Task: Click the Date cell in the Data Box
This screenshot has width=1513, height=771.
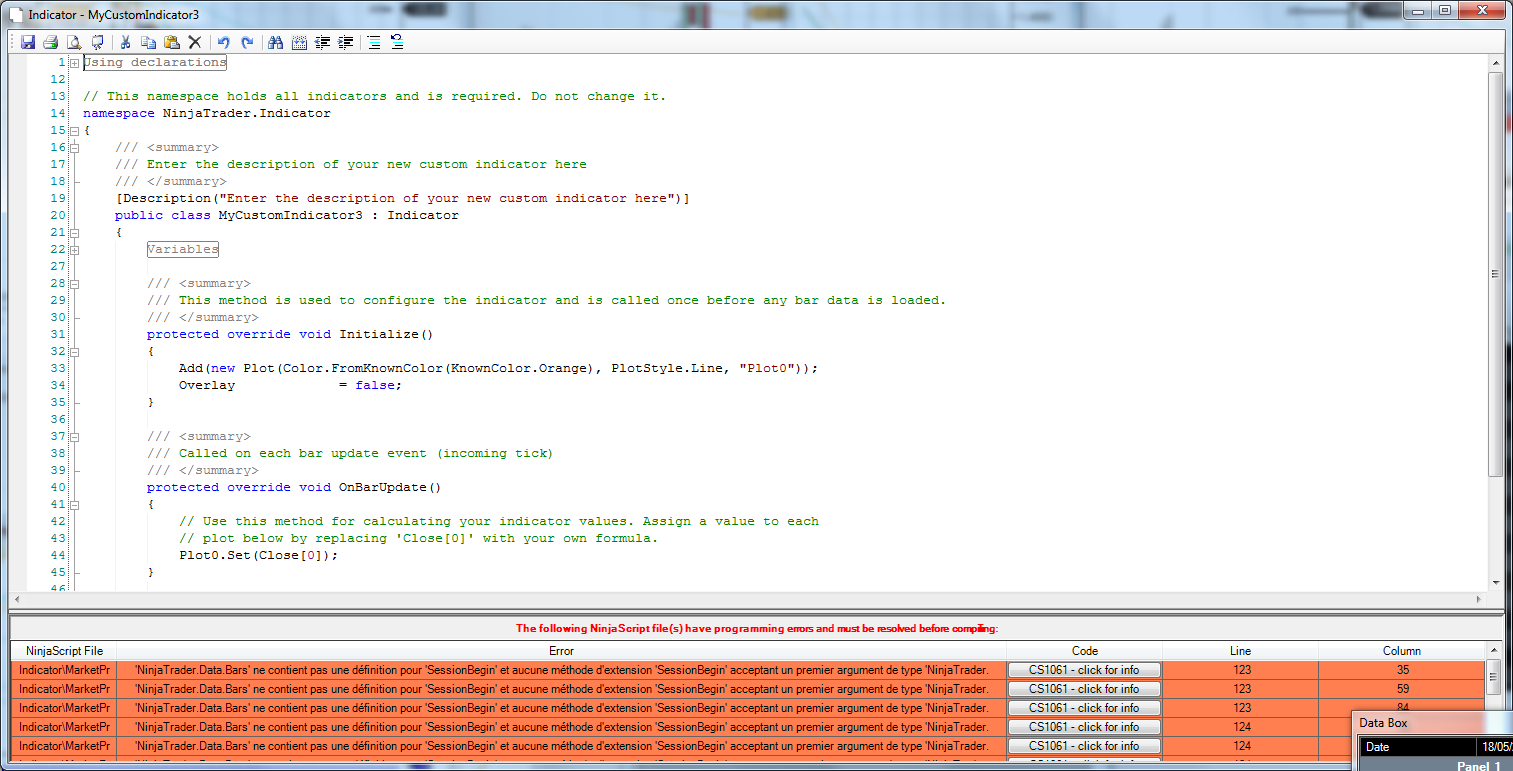Action: 1416,747
